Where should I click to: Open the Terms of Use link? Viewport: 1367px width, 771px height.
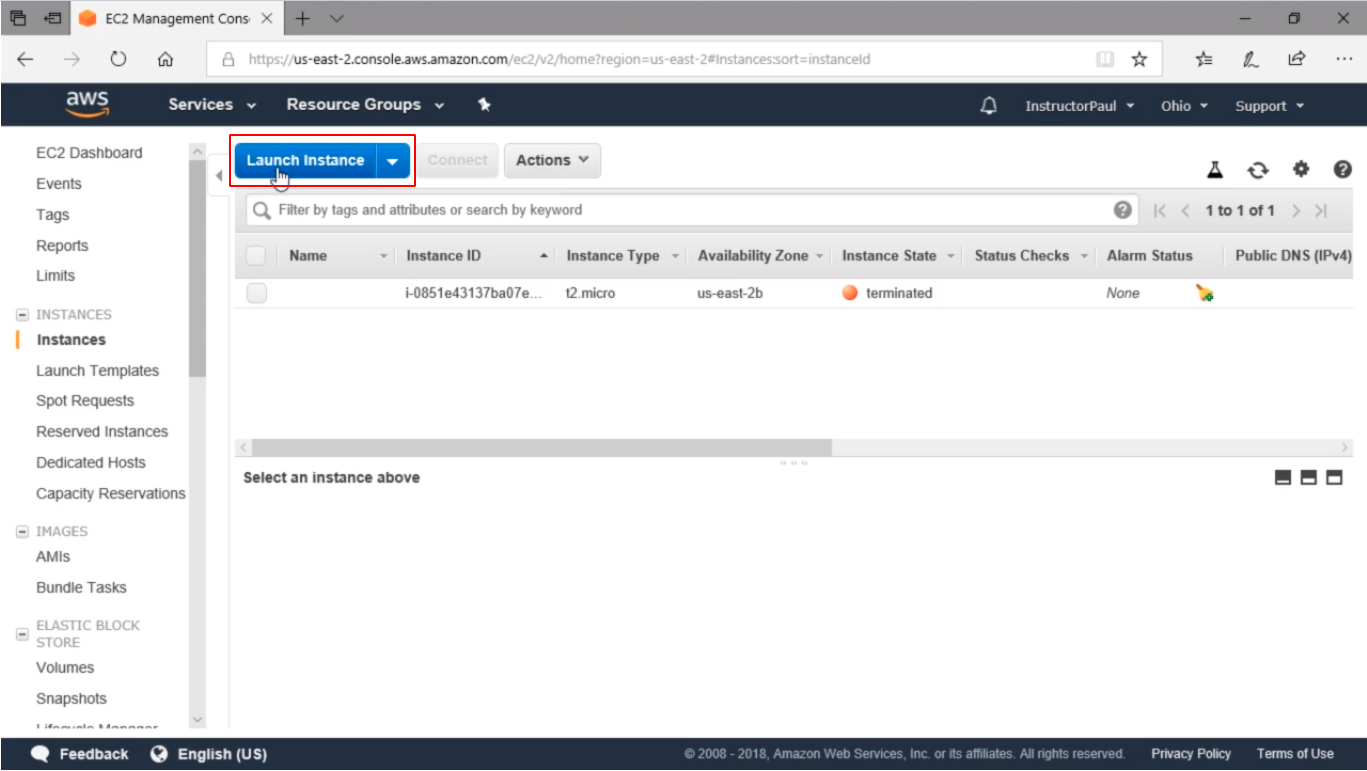point(1295,754)
